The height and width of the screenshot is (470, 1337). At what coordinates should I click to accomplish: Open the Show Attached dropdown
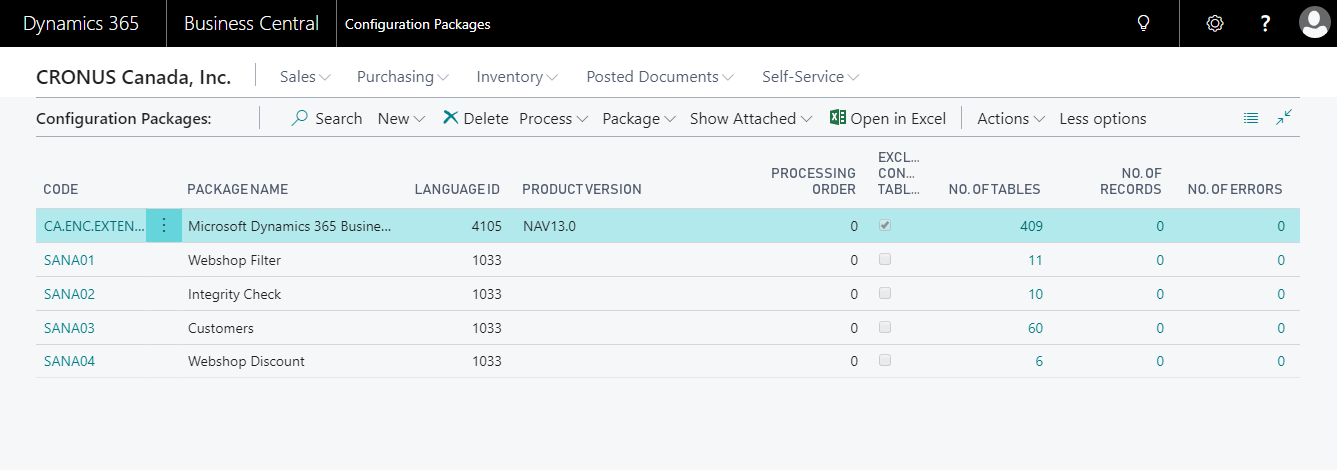(751, 118)
